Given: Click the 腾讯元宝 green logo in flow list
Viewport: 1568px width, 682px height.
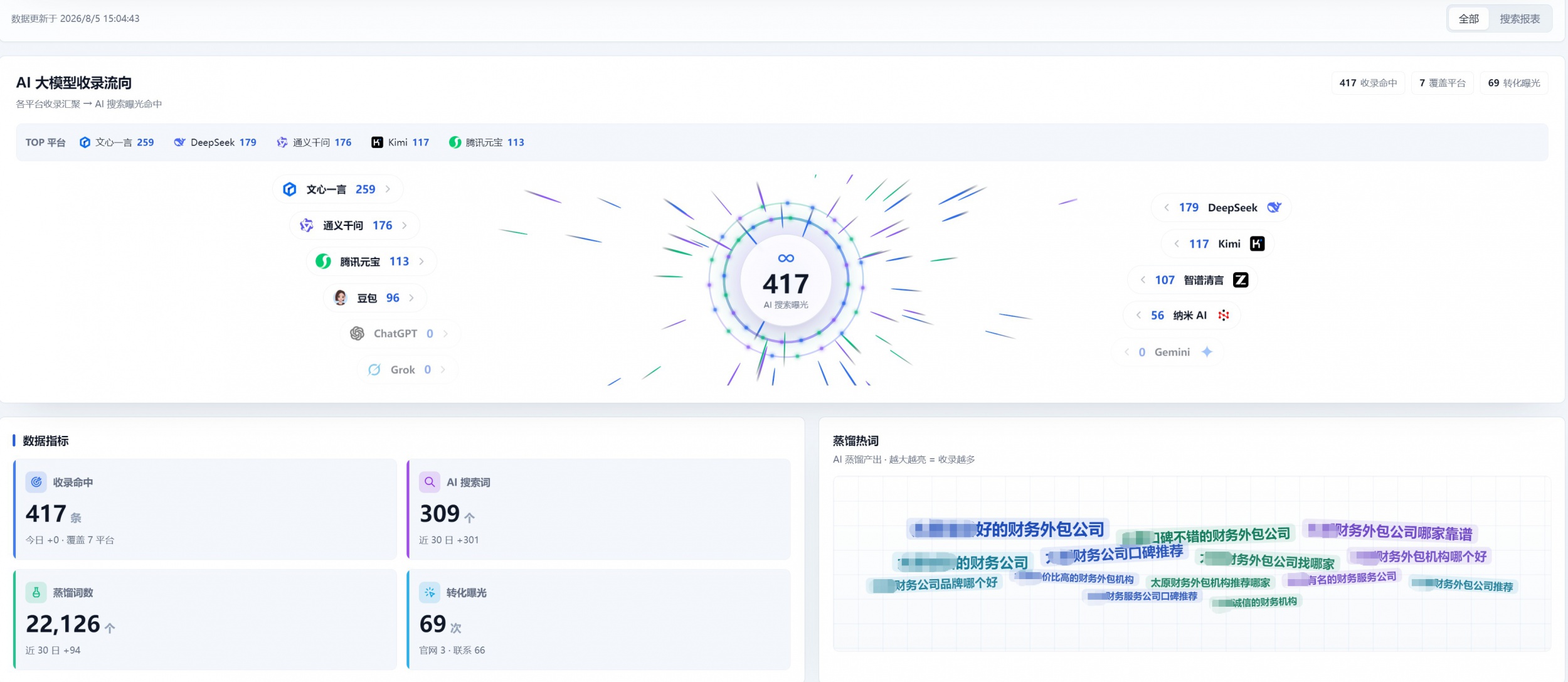Looking at the screenshot, I should tap(323, 262).
